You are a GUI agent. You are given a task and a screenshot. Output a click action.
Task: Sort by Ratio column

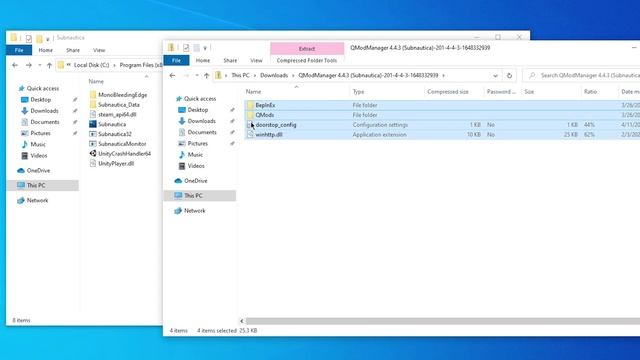pos(590,92)
